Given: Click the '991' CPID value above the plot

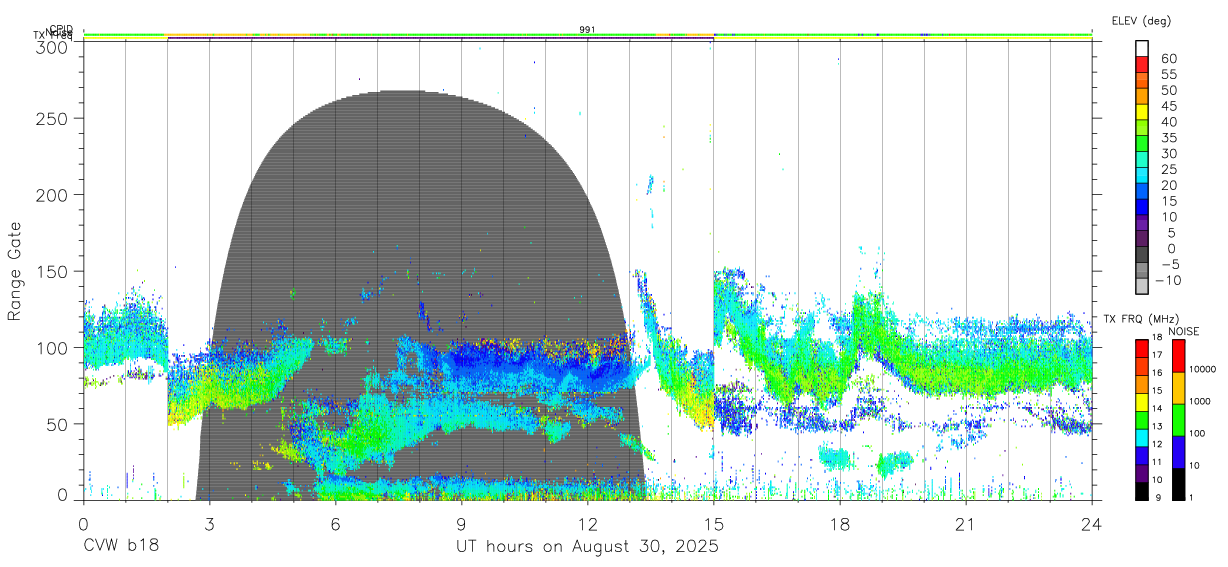Looking at the screenshot, I should pos(587,30).
